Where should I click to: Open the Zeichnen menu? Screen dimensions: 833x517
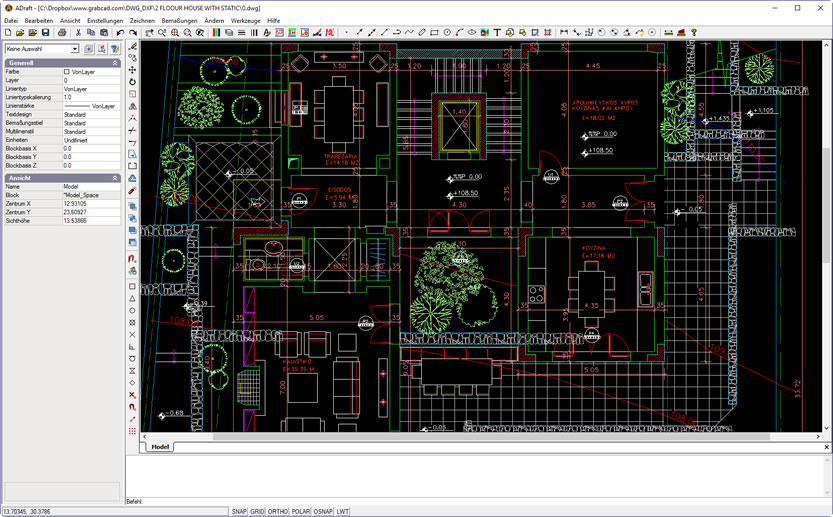click(142, 21)
